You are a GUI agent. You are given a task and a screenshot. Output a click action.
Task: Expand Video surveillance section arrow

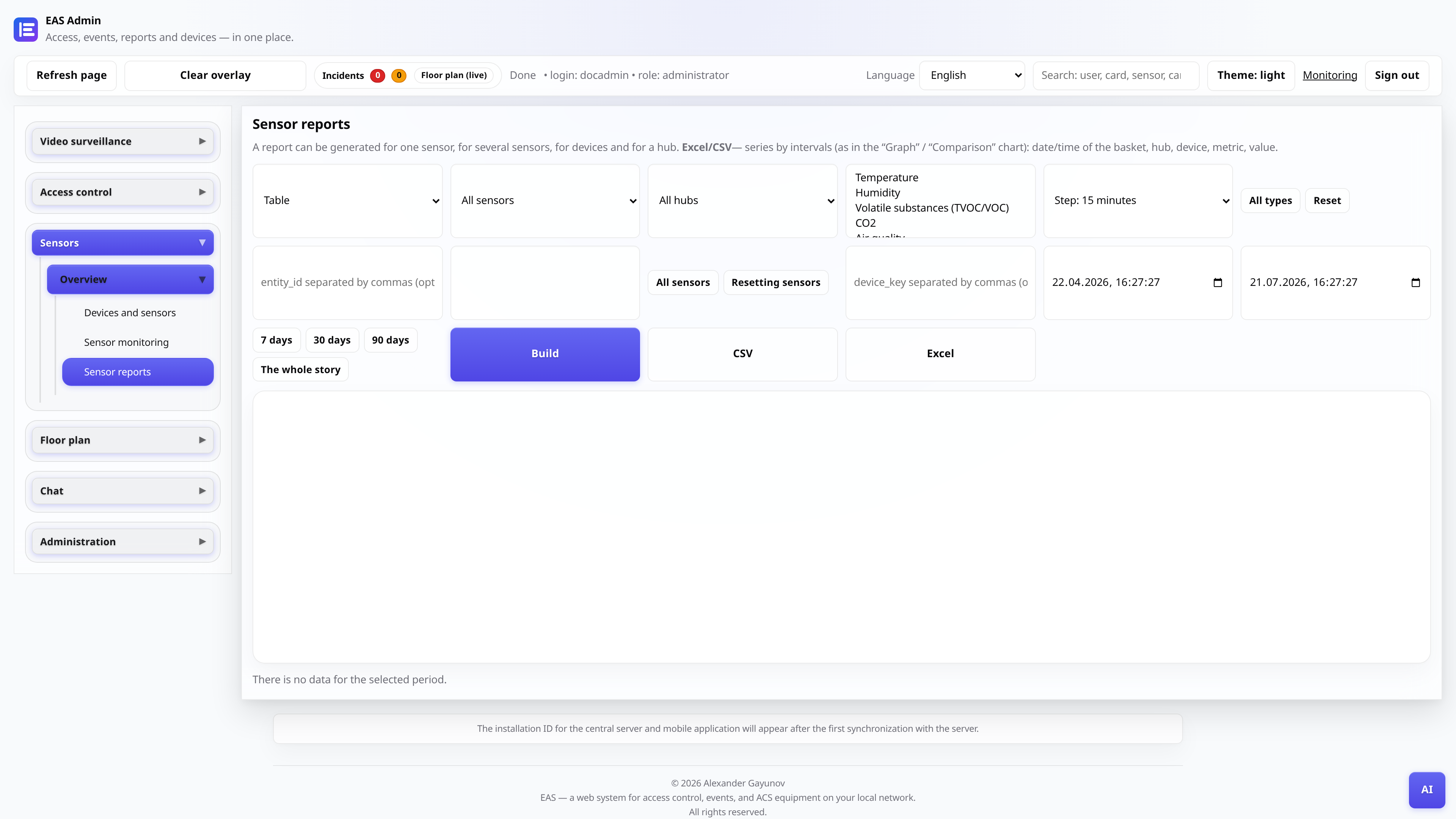202,141
